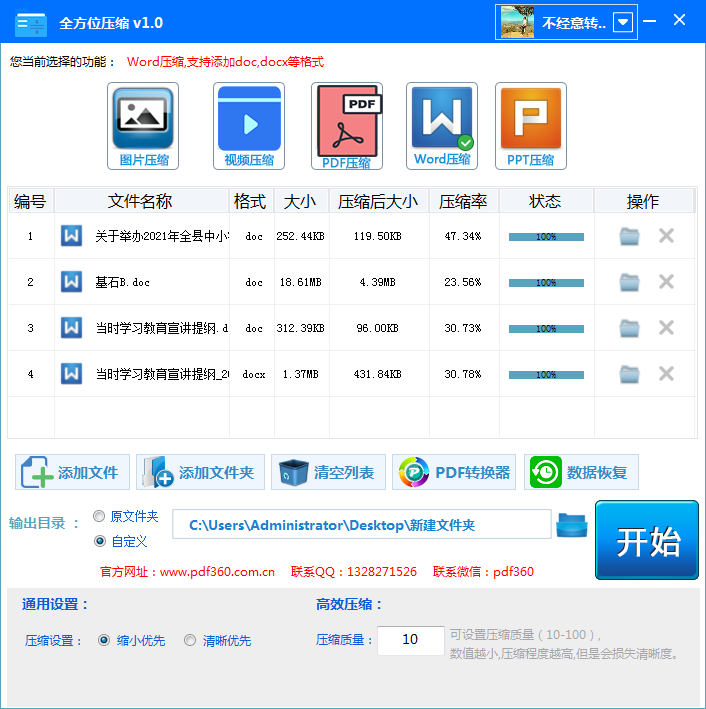Click the docx format cell in row 4
The height and width of the screenshot is (709, 706).
(254, 374)
